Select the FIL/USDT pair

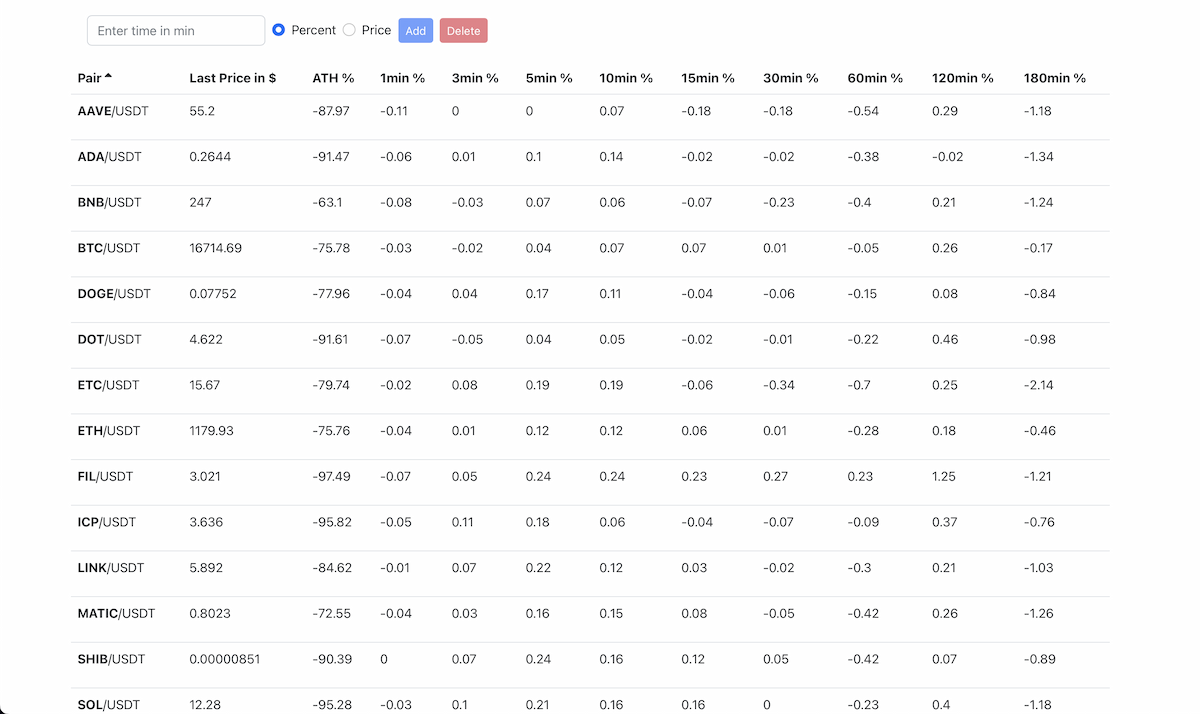tap(105, 477)
